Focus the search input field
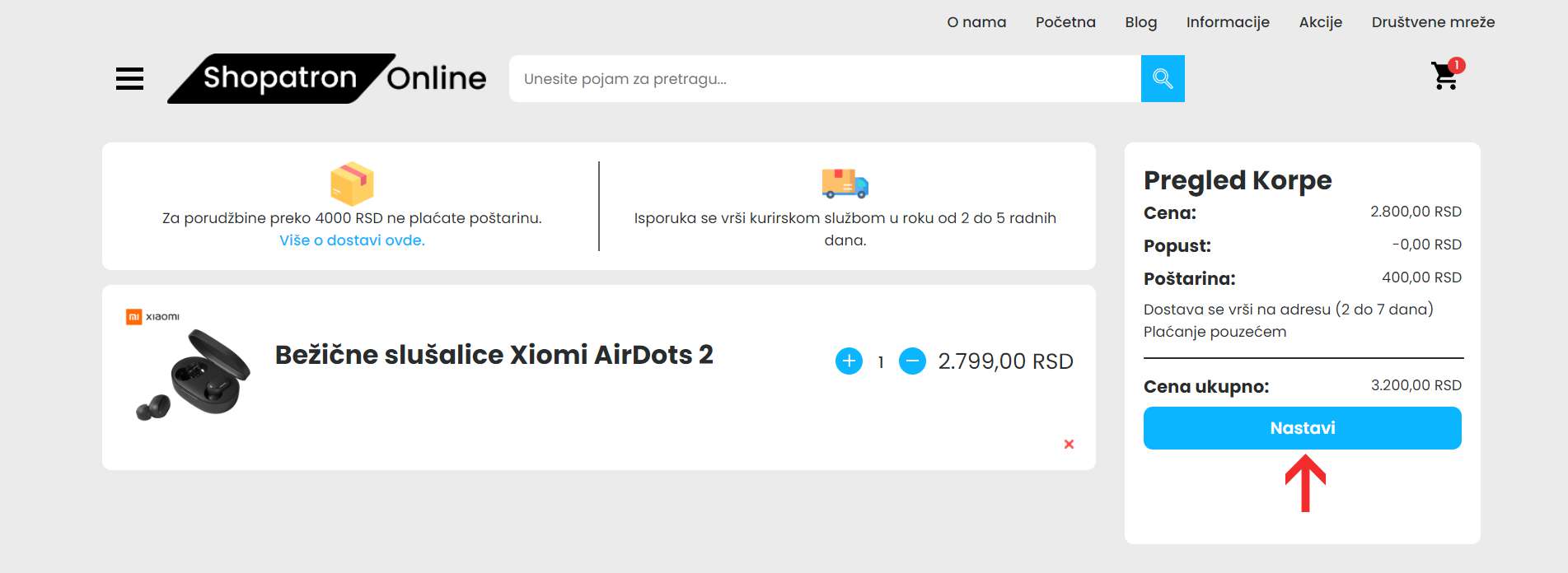1568x573 pixels. pos(824,79)
